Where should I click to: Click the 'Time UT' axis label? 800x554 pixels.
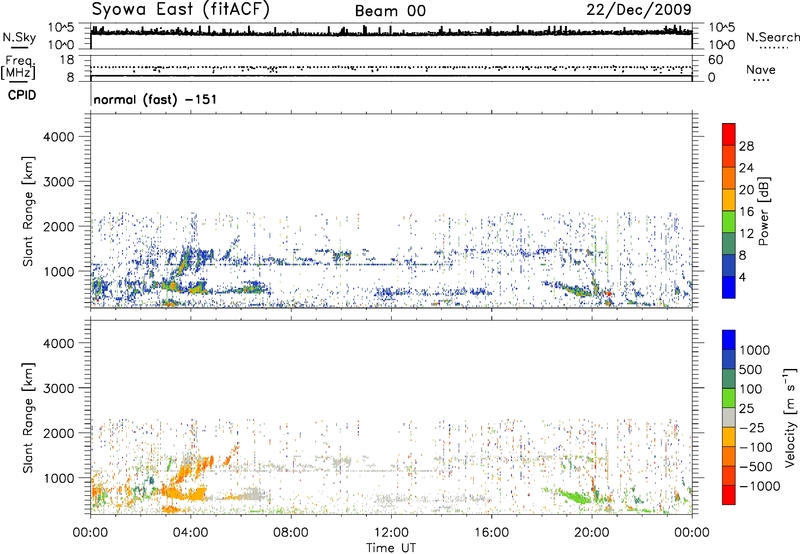tap(391, 548)
